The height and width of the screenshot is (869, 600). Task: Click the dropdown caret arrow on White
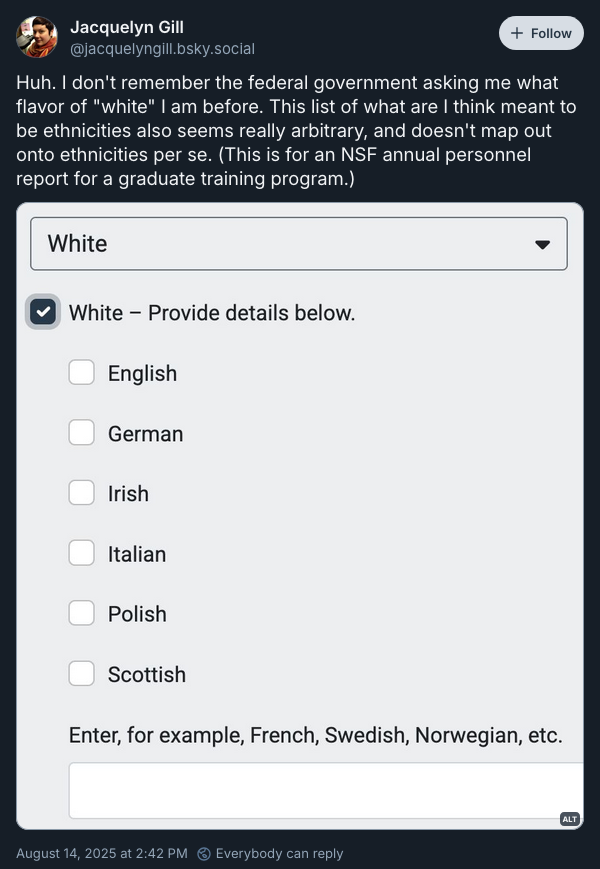542,244
